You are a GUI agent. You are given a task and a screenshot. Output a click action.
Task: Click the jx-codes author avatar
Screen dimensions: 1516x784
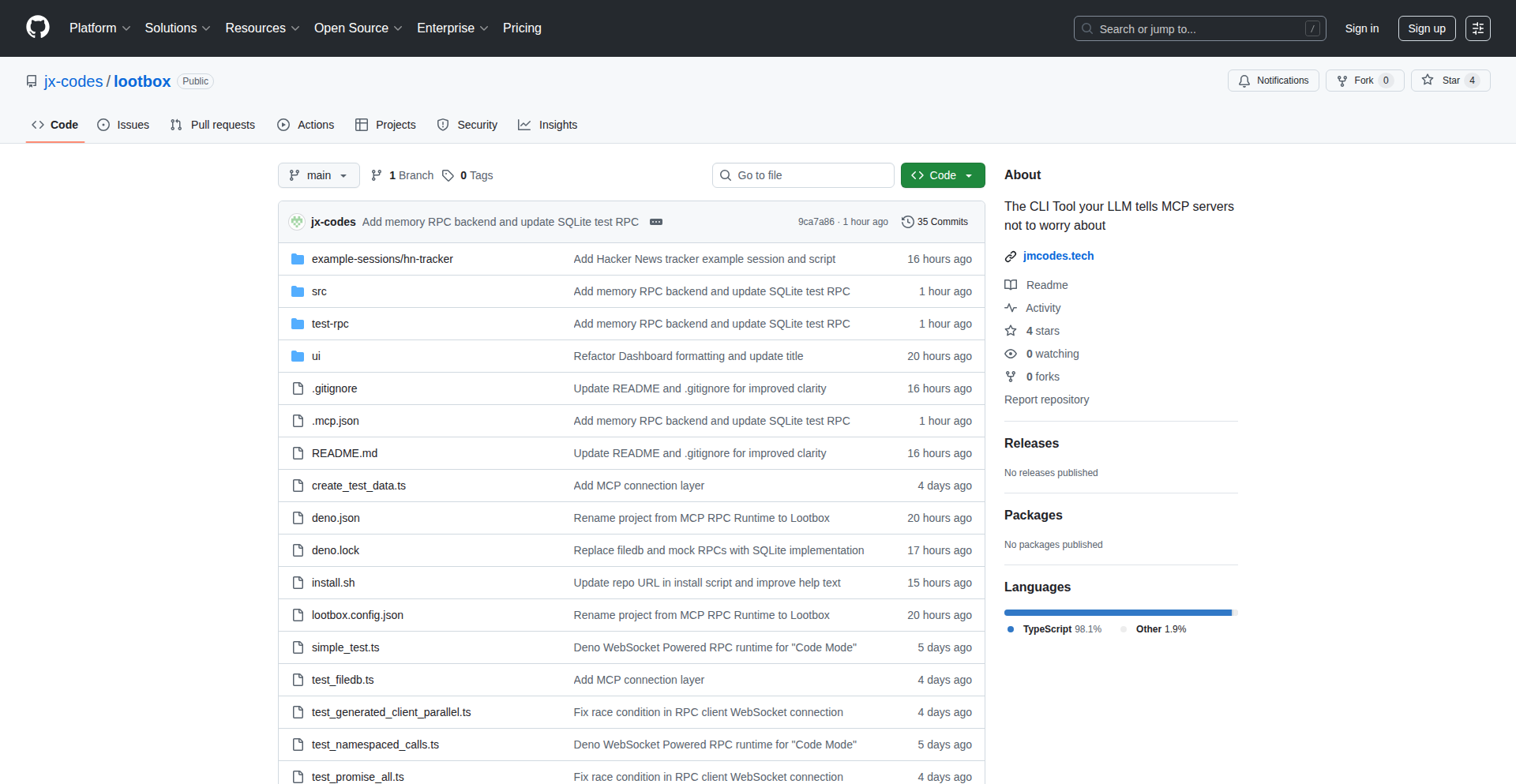[297, 222]
